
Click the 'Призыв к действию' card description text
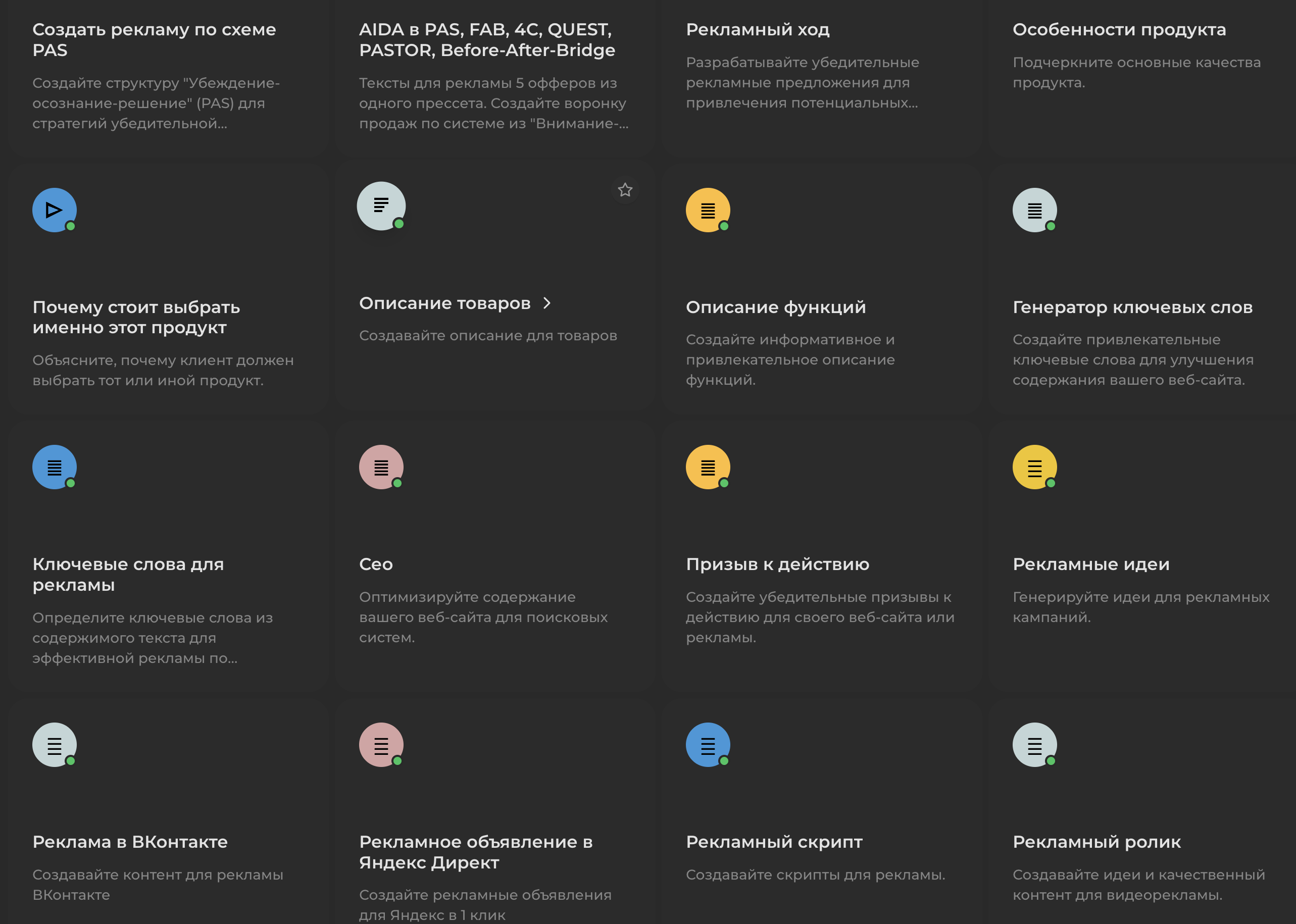click(820, 618)
